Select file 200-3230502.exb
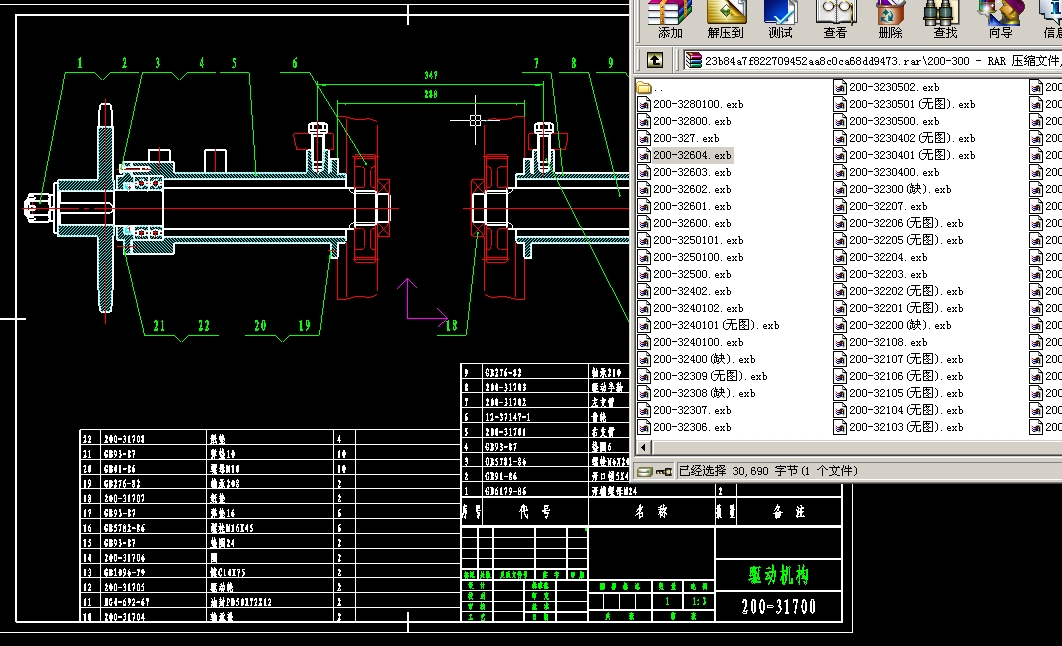Image resolution: width=1062 pixels, height=646 pixels. 894,87
